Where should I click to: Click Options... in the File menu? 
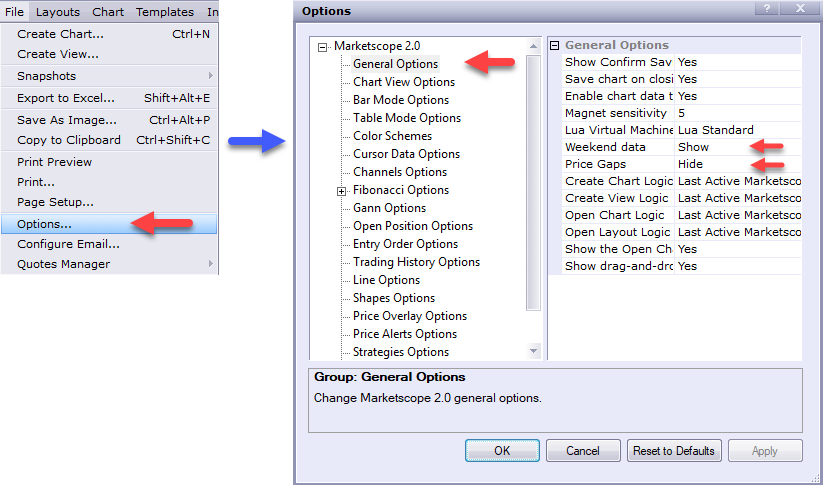(109, 224)
